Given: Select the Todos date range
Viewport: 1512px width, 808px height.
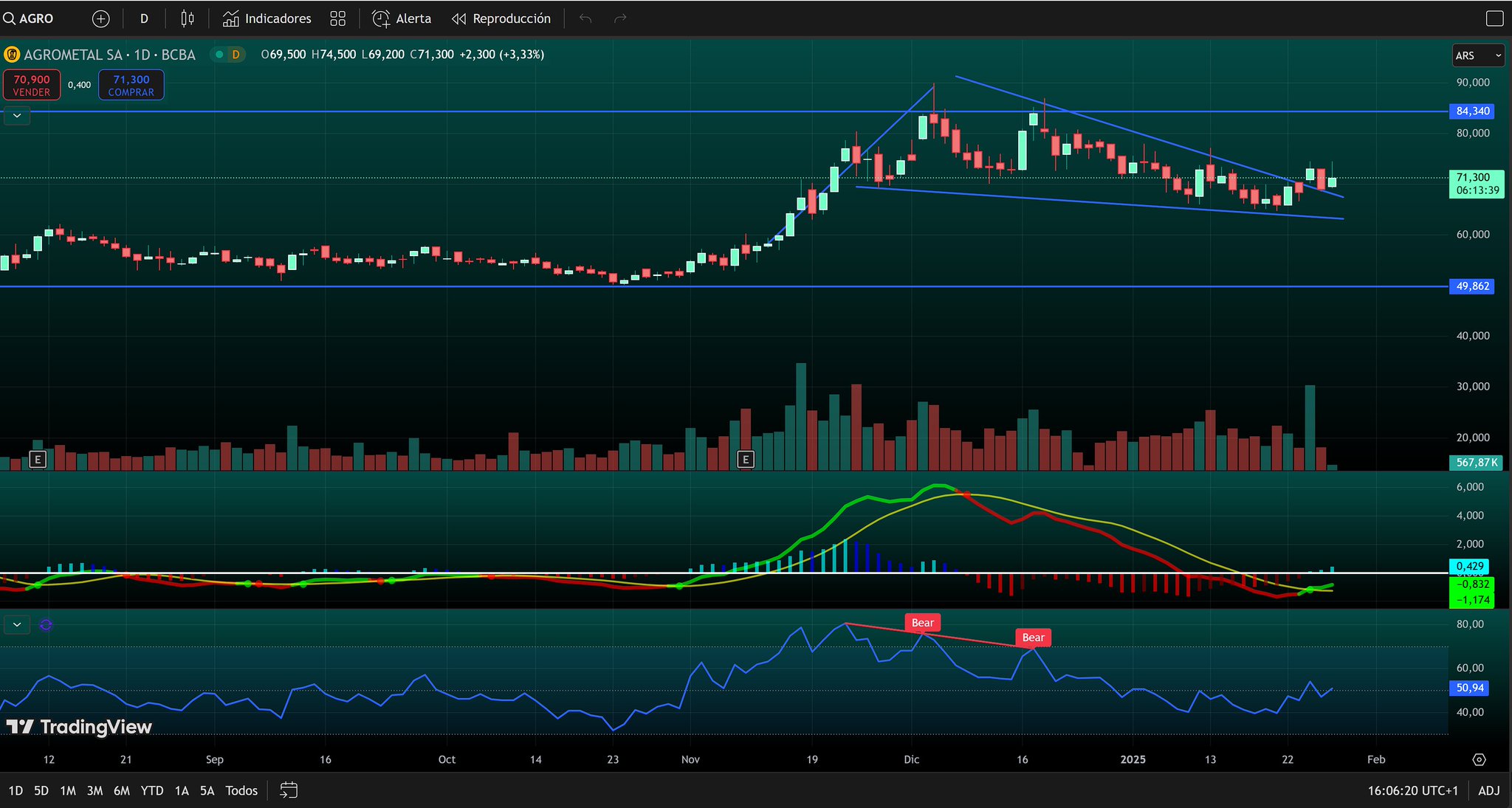Looking at the screenshot, I should pyautogui.click(x=241, y=791).
